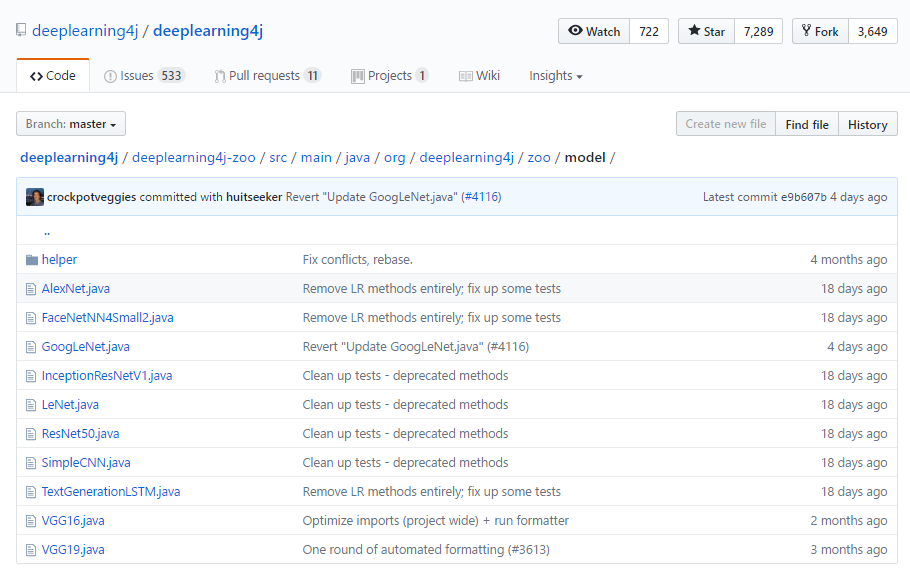Go to src folder in breadcrumb

click(x=278, y=157)
